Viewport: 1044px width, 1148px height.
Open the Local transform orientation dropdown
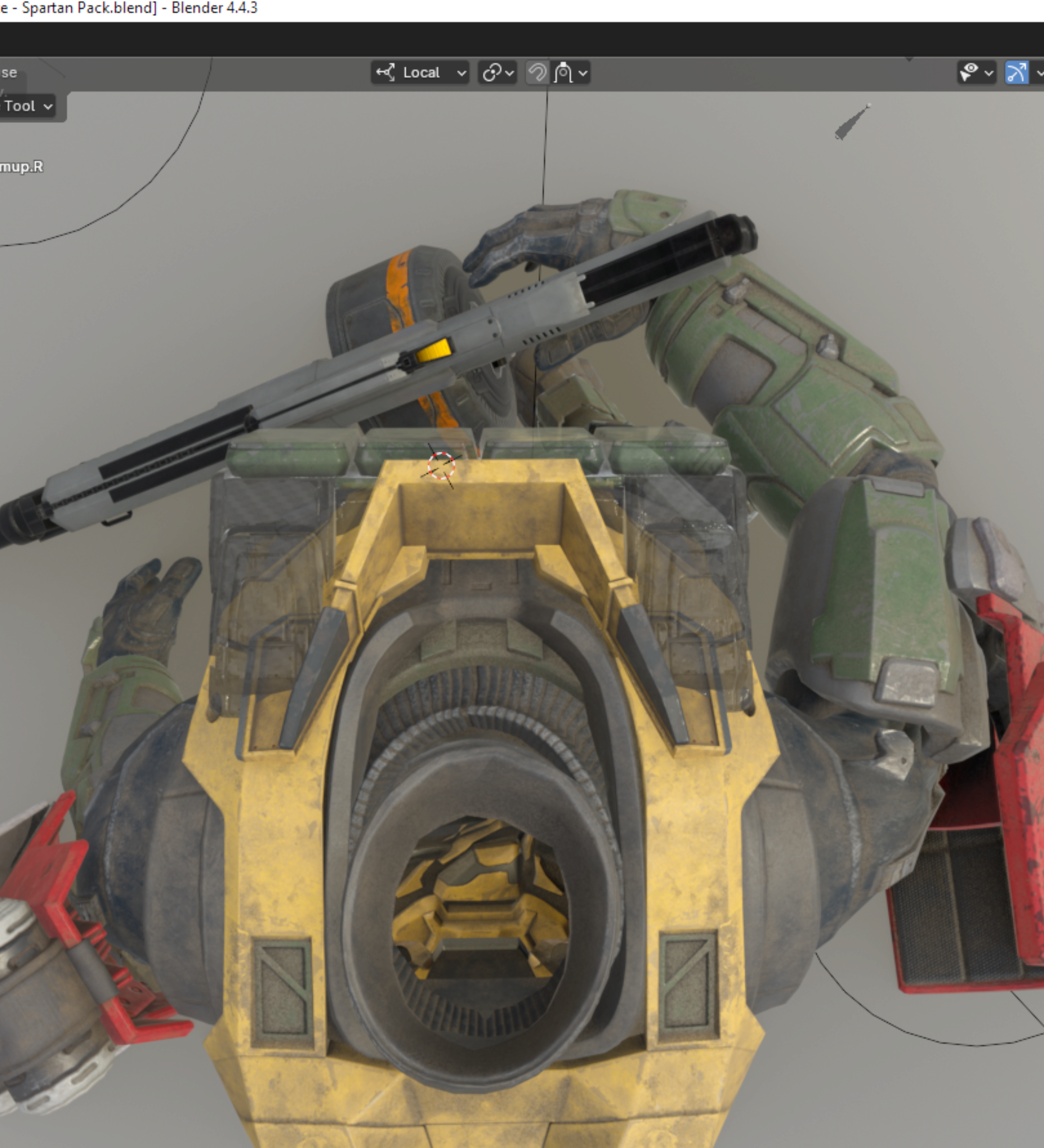[420, 73]
